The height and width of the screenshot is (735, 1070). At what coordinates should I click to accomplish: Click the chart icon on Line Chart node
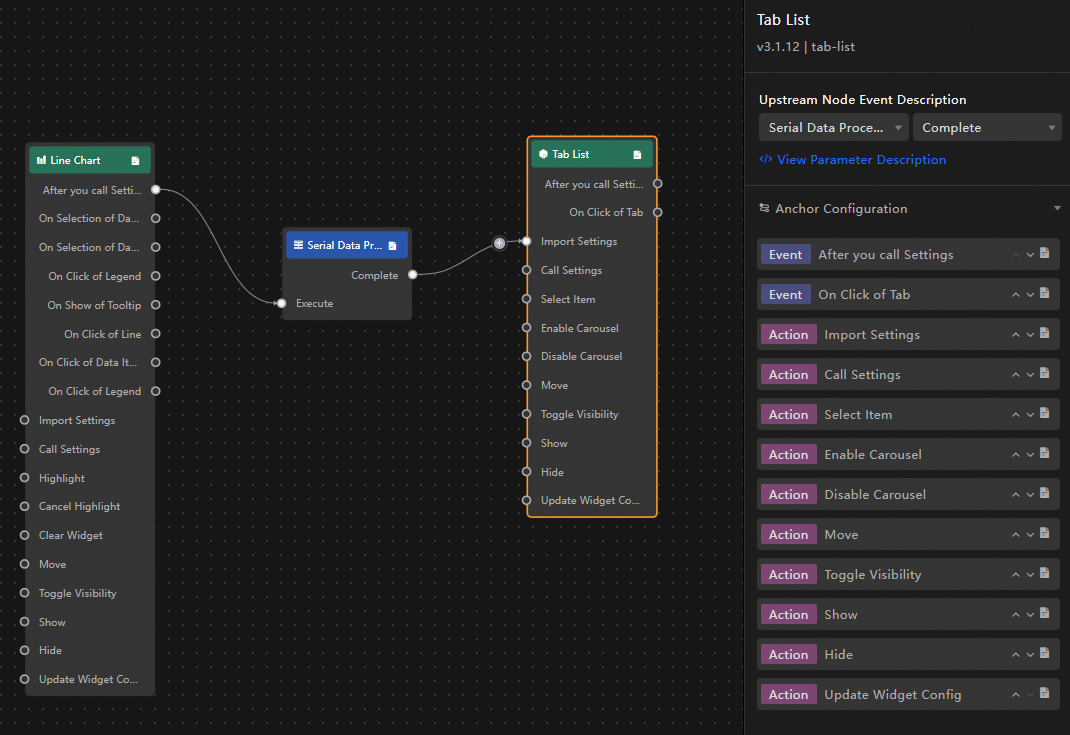tap(42, 160)
